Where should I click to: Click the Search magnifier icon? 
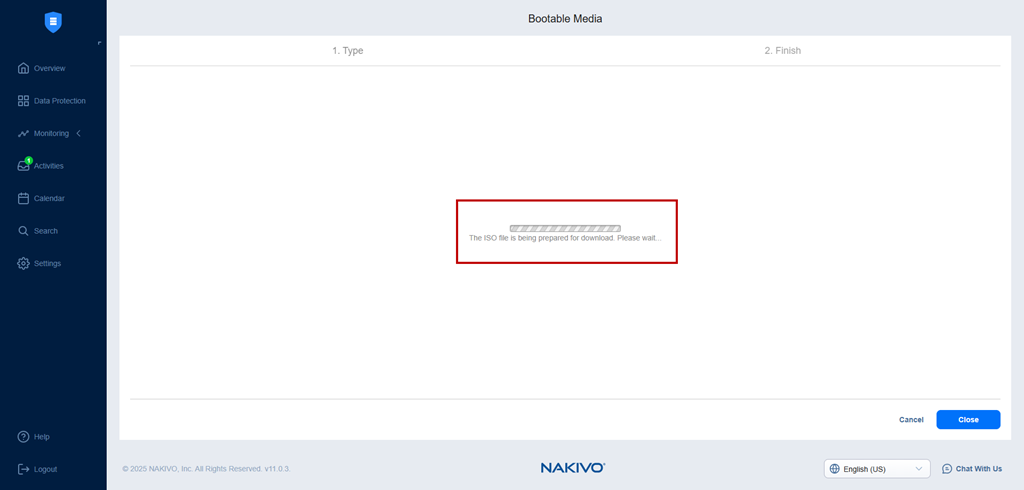click(x=24, y=231)
